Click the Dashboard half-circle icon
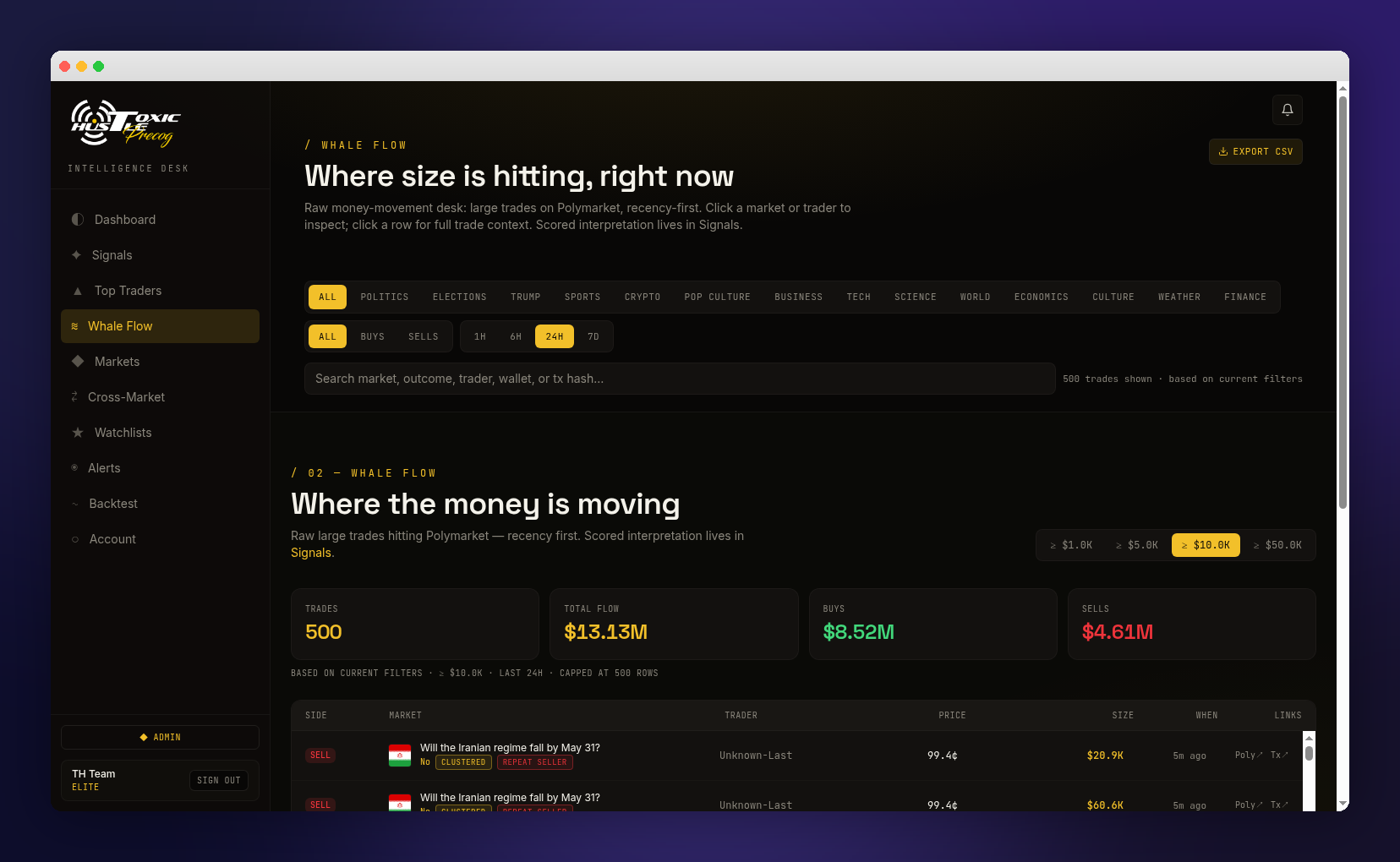Image resolution: width=1400 pixels, height=862 pixels. (78, 220)
